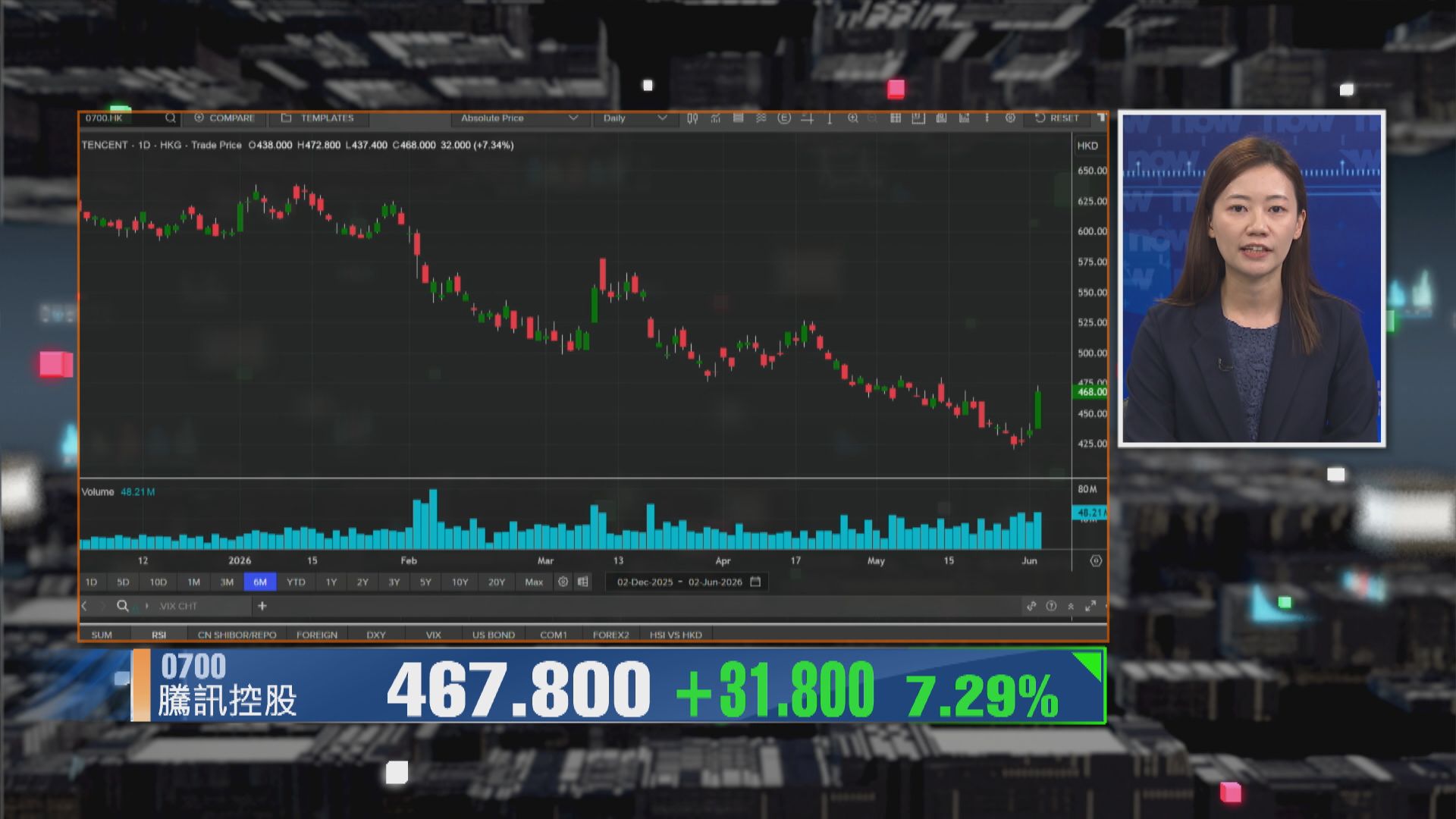Click the bar chart statistics icon

[x=964, y=118]
